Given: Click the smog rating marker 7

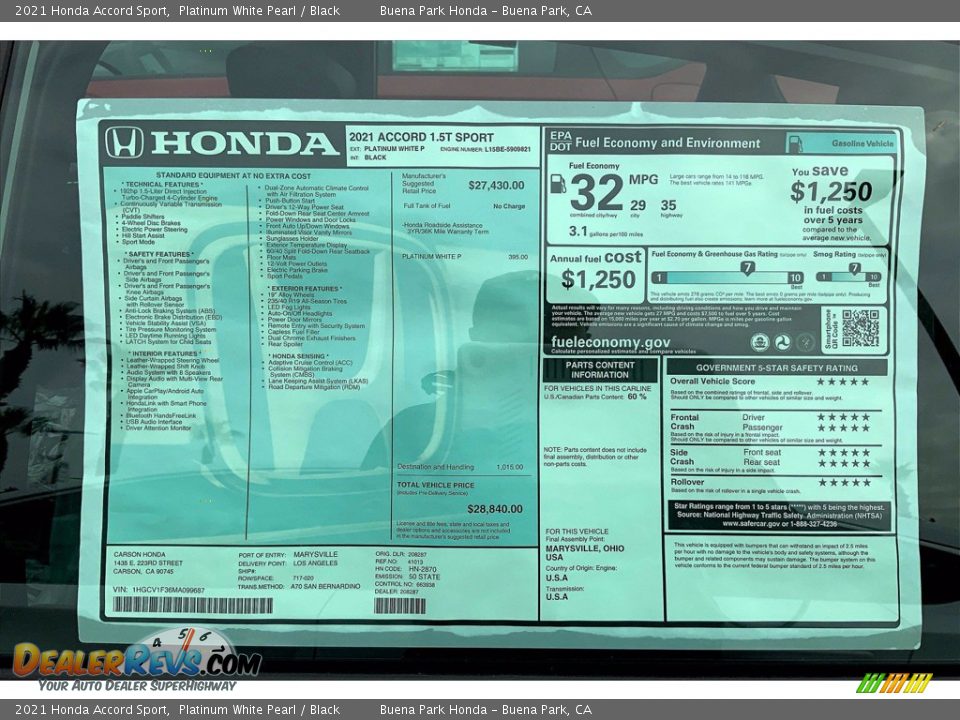Looking at the screenshot, I should (855, 268).
